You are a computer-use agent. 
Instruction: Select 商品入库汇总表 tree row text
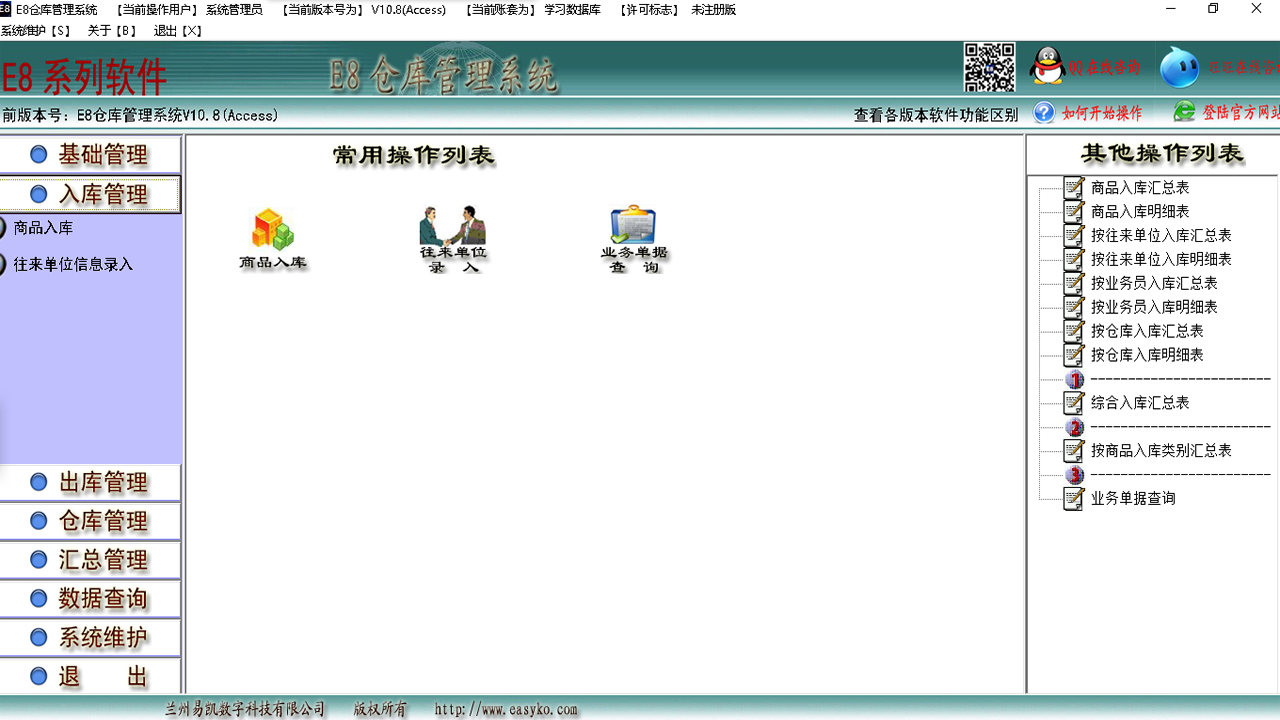tap(1140, 187)
